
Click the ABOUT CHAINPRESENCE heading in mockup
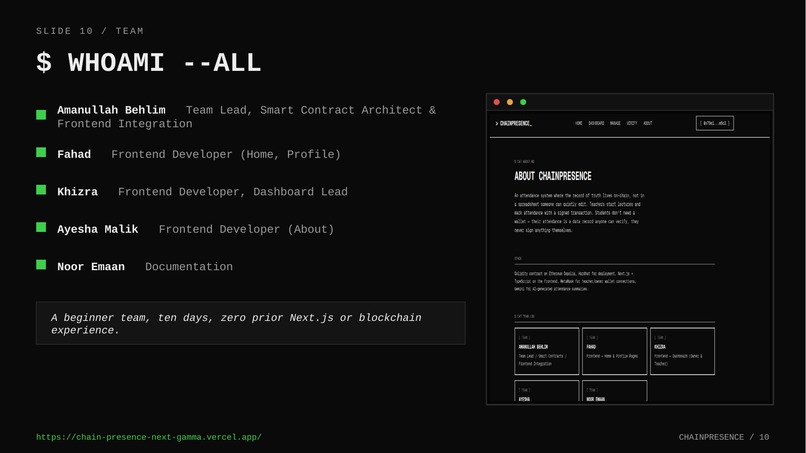[553, 176]
